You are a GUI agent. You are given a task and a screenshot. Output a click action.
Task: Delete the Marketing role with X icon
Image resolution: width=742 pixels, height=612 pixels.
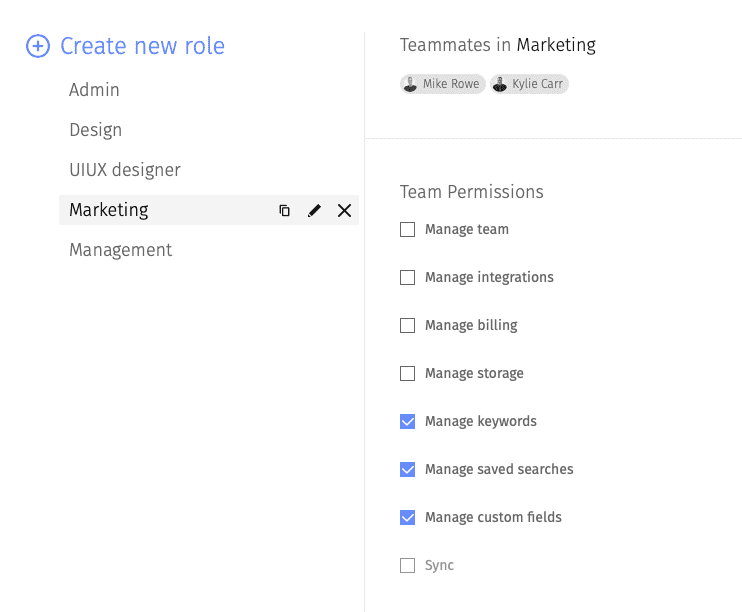point(344,210)
